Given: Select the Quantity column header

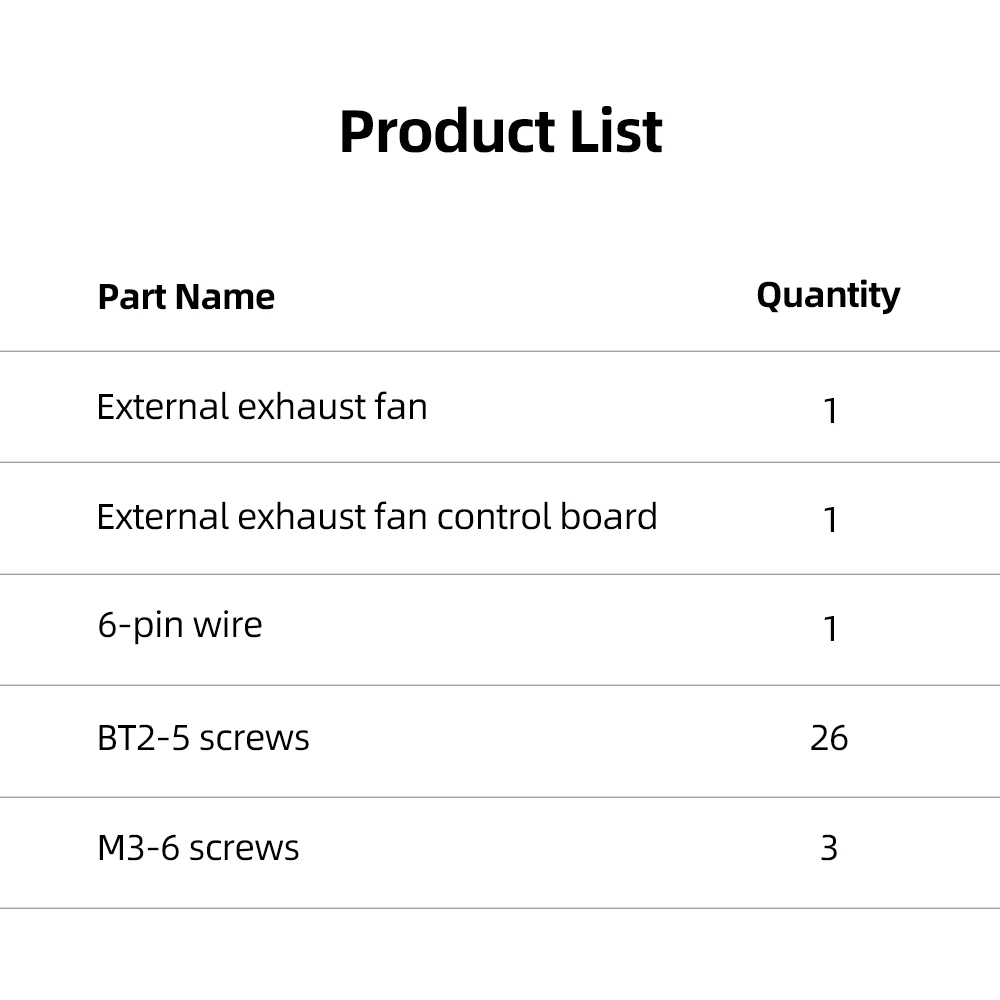Looking at the screenshot, I should [828, 296].
